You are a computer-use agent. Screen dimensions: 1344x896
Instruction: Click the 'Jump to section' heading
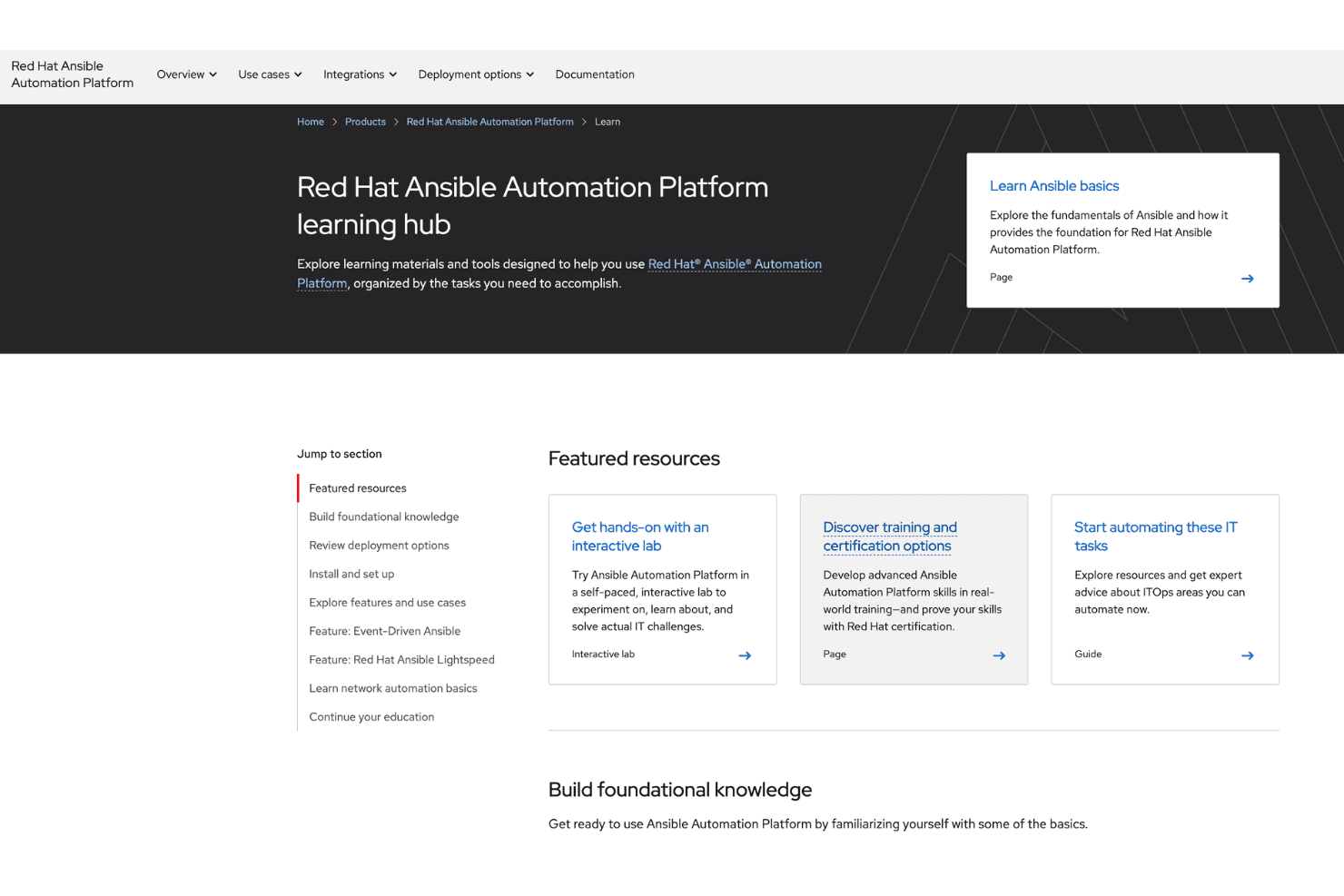[340, 454]
